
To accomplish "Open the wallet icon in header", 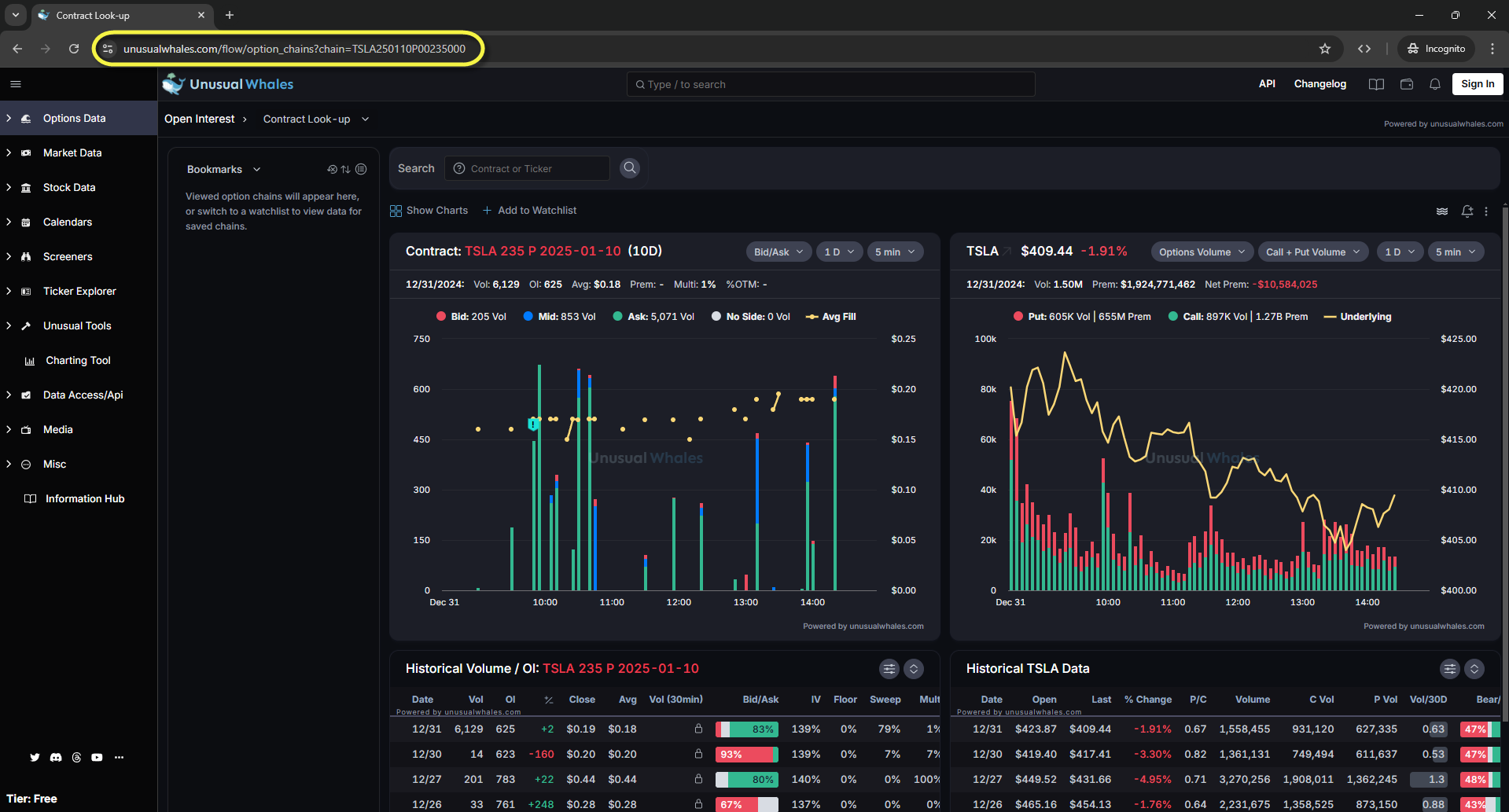I will click(1407, 84).
